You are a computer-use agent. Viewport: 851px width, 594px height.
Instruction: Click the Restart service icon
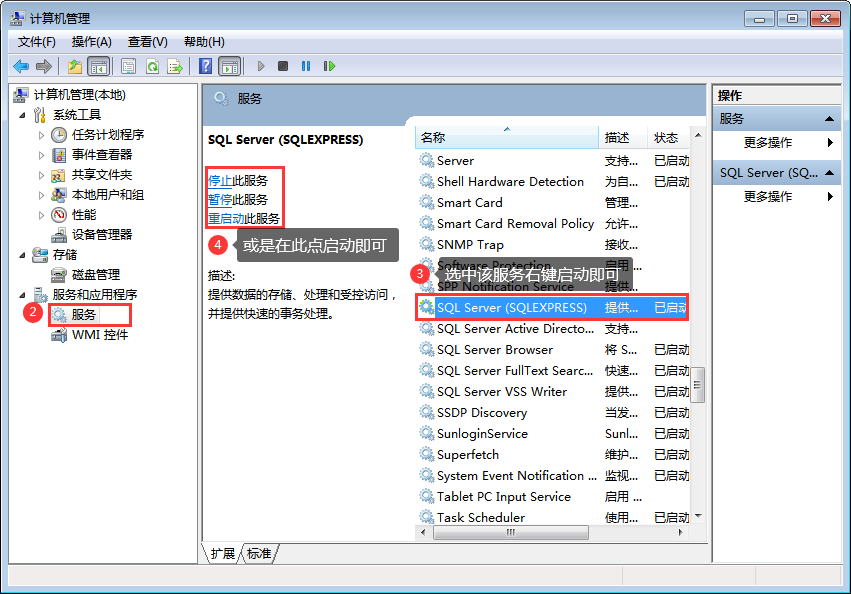tap(329, 66)
